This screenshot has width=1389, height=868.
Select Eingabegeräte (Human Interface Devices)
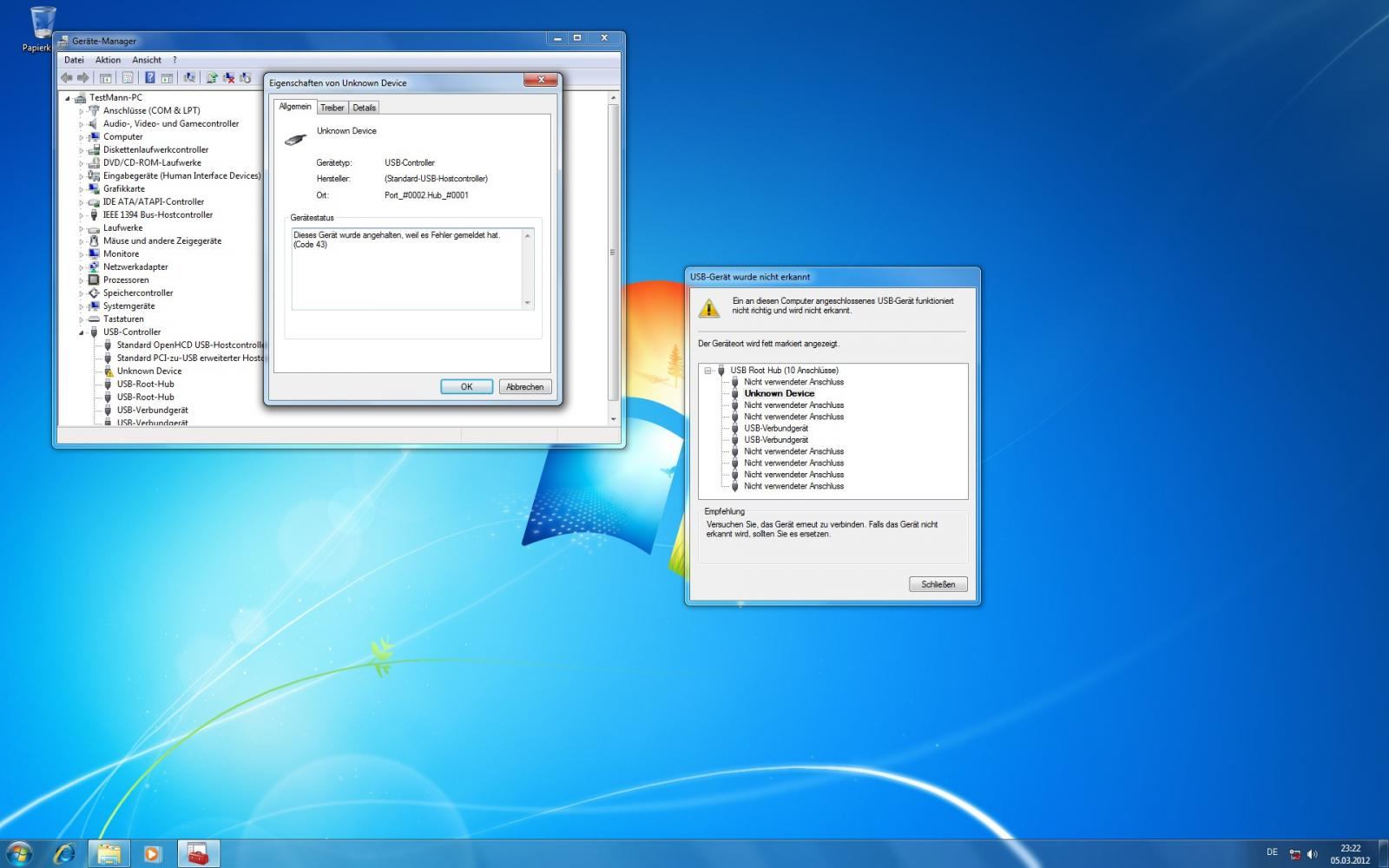(x=181, y=175)
